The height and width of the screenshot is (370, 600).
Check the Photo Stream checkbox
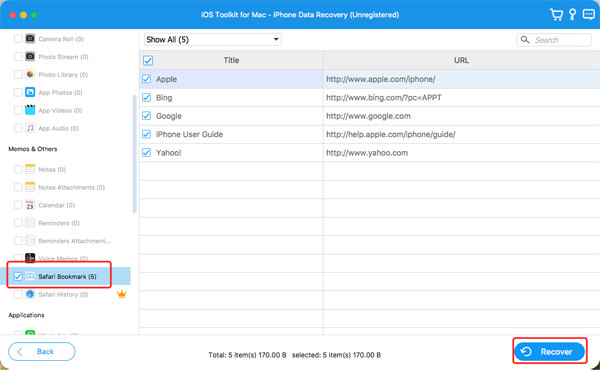(18, 57)
